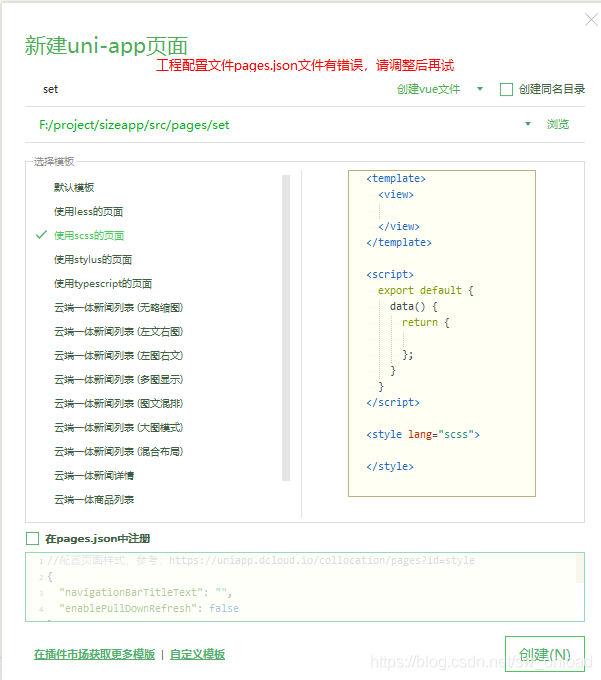Click the 浏览 browse button

[x=558, y=124]
